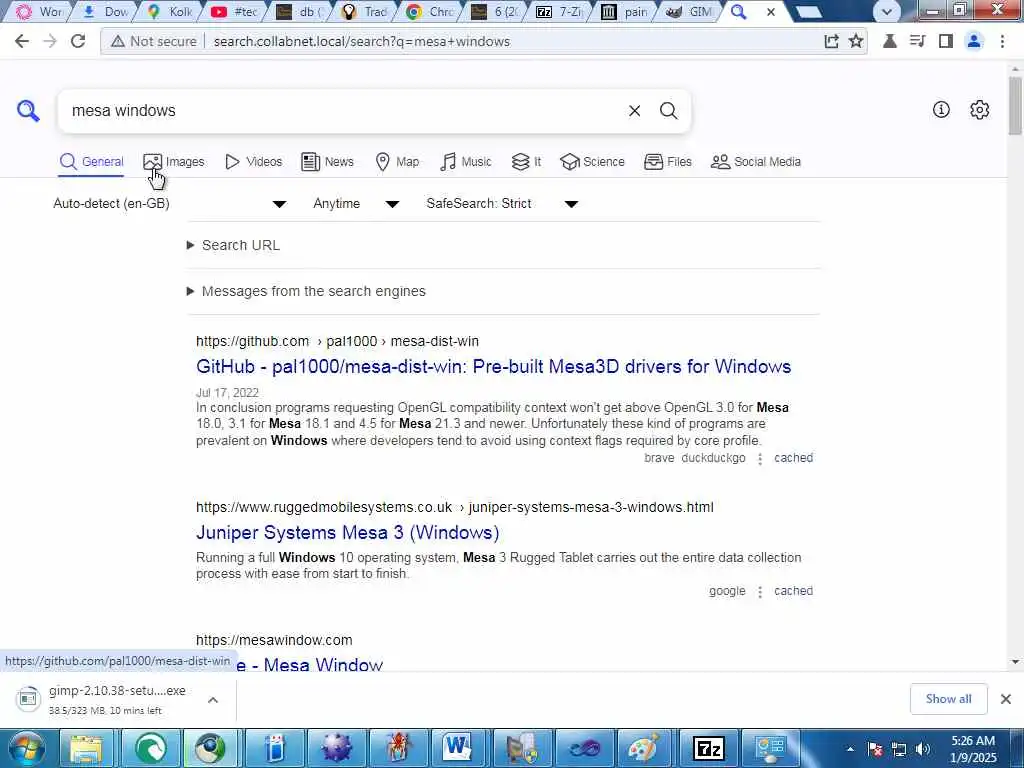Open more options for Juniper result
Viewport: 1024px width, 768px height.
click(760, 592)
